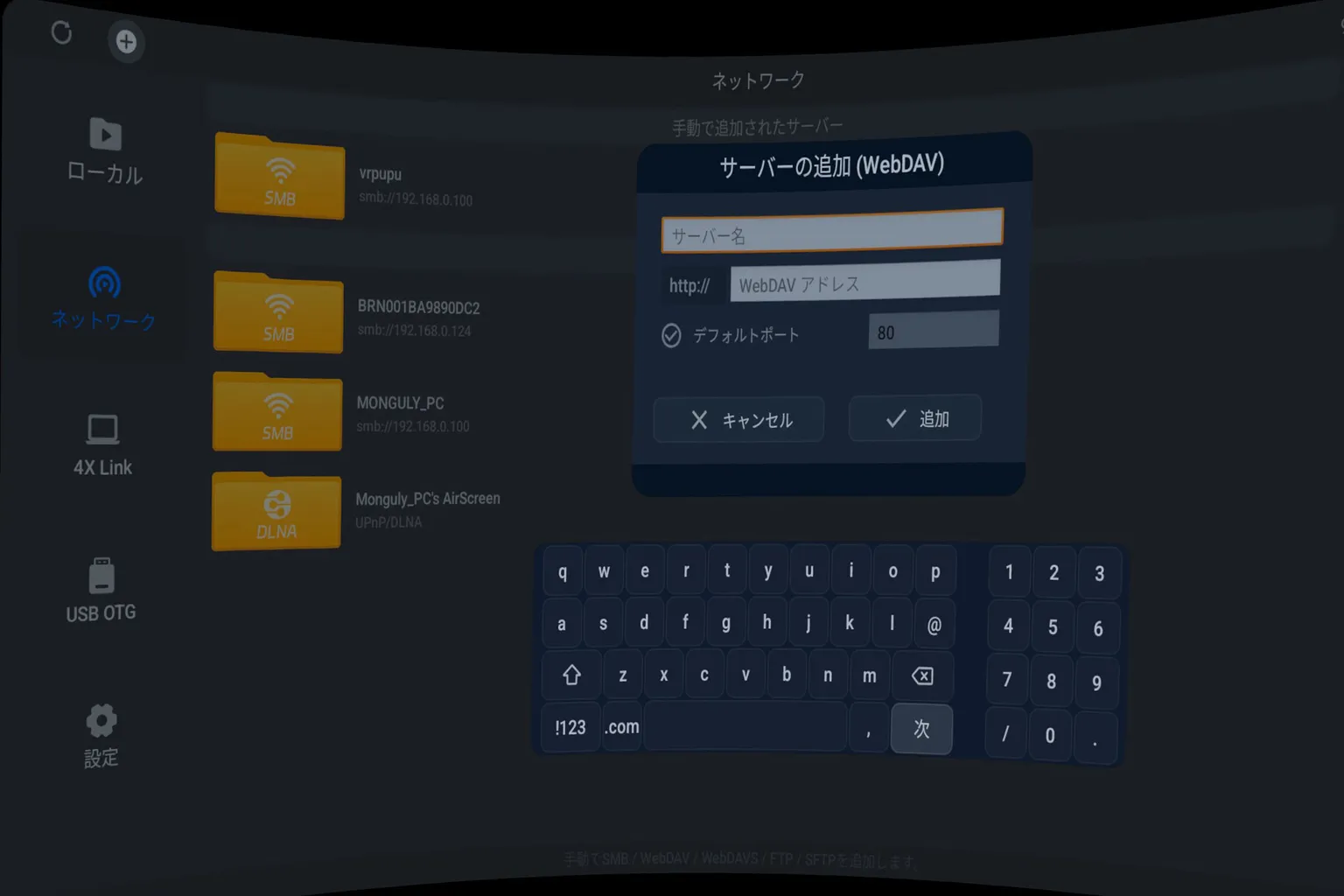Tap the z key on keyboard
1344x896 pixels.
point(623,675)
